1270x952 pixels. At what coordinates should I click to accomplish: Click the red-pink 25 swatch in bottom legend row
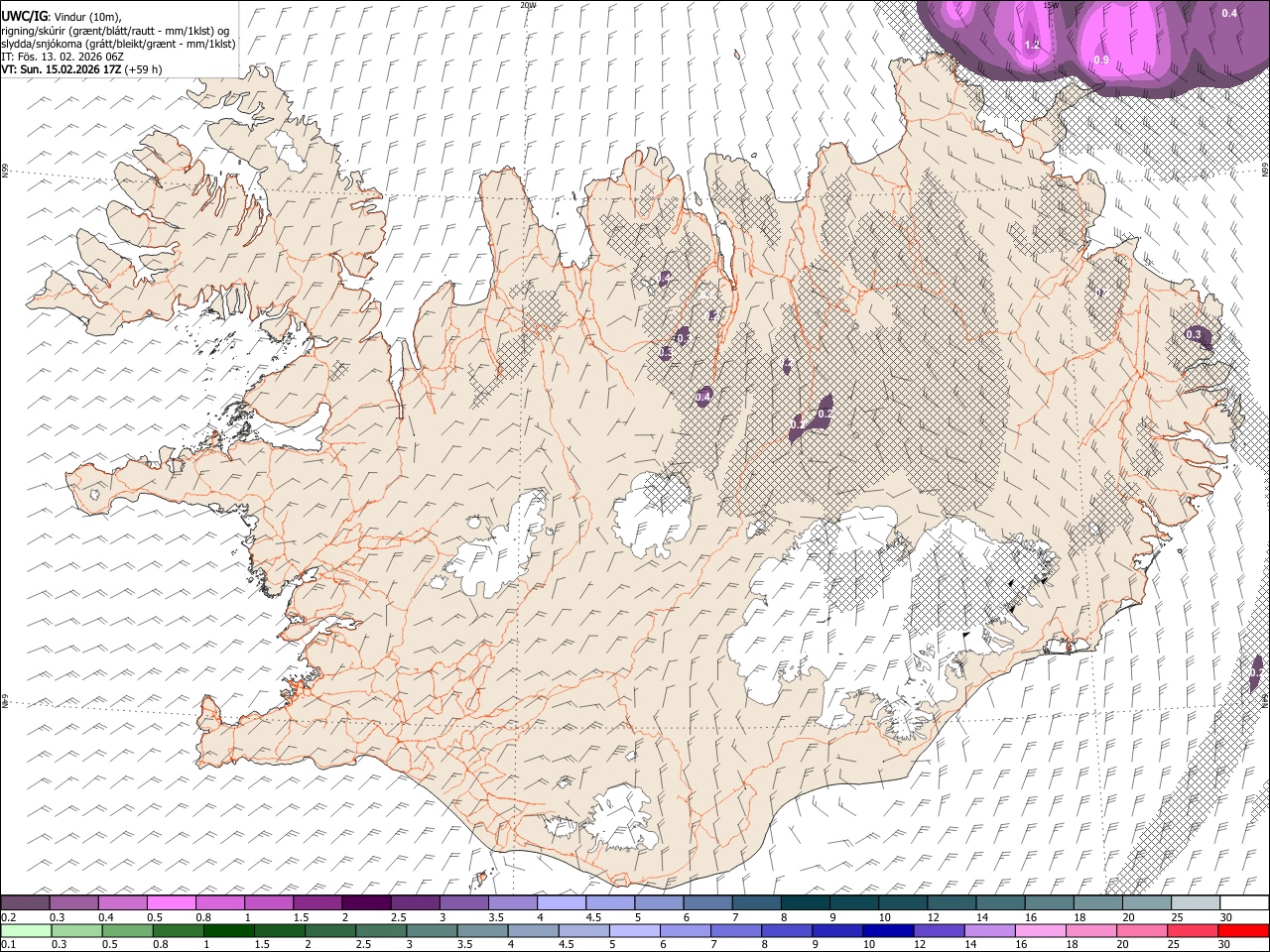tap(1192, 930)
